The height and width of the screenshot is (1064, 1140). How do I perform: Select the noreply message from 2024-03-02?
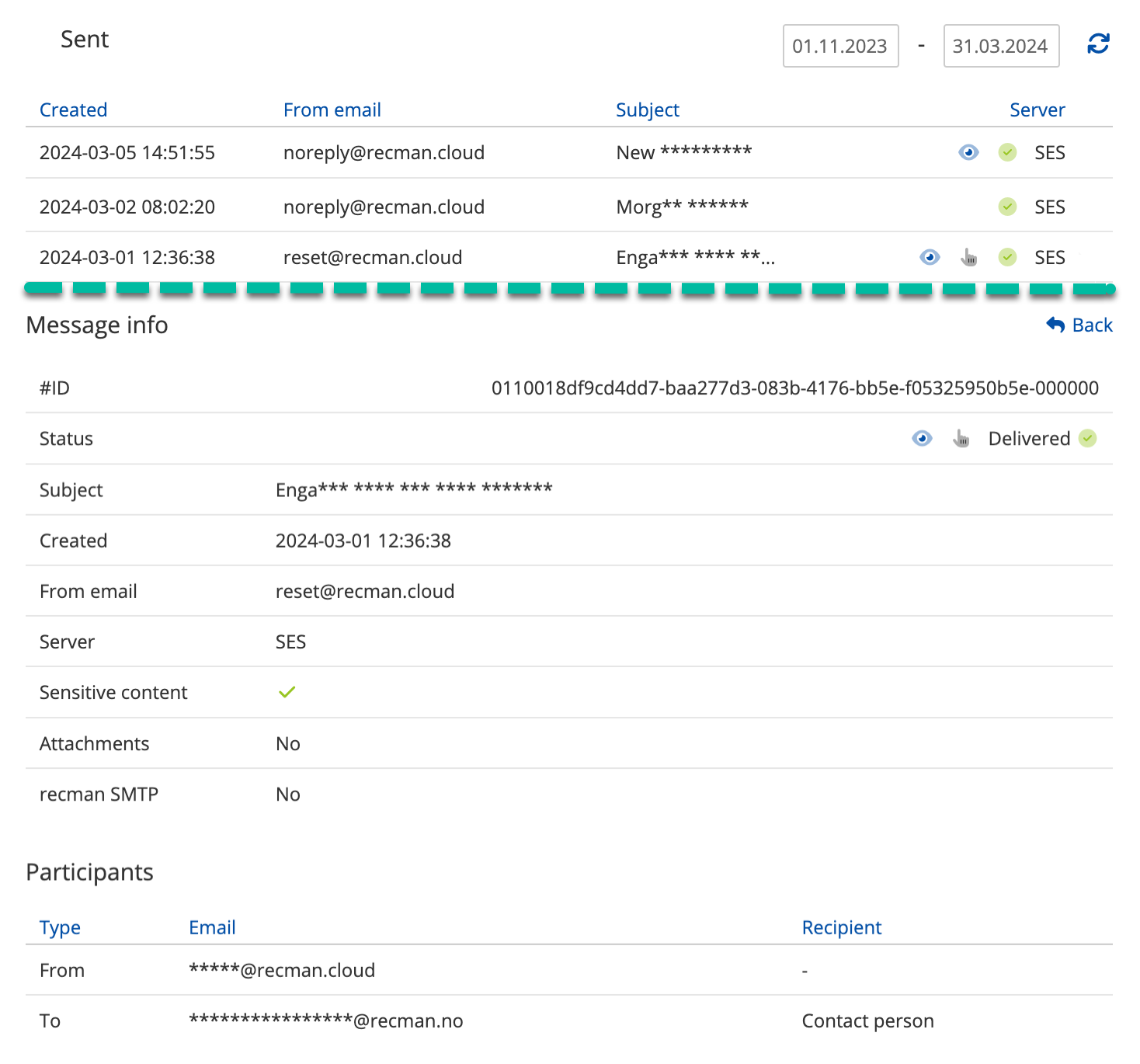click(x=384, y=207)
